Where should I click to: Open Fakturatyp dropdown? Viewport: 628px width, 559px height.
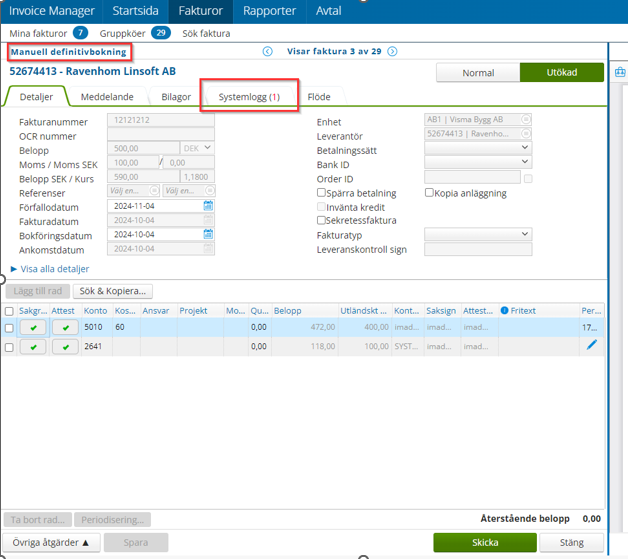tap(478, 234)
